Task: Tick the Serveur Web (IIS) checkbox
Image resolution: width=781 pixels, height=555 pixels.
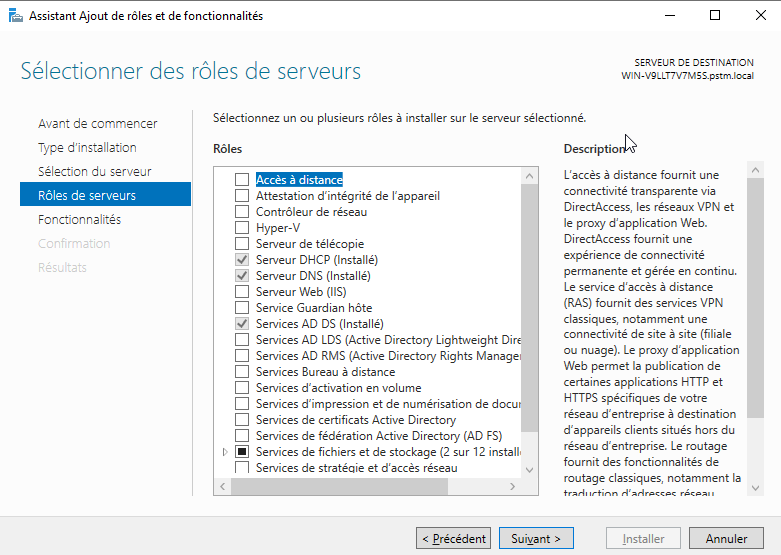Action: point(241,292)
